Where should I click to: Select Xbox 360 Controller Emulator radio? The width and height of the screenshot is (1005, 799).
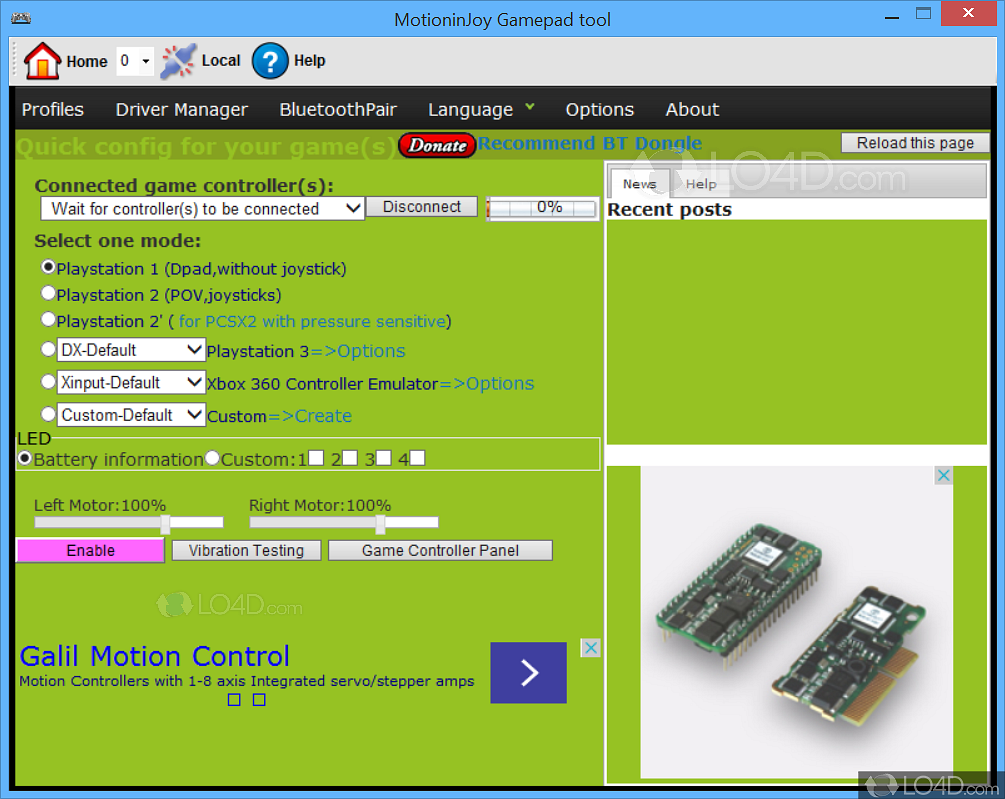coord(48,381)
